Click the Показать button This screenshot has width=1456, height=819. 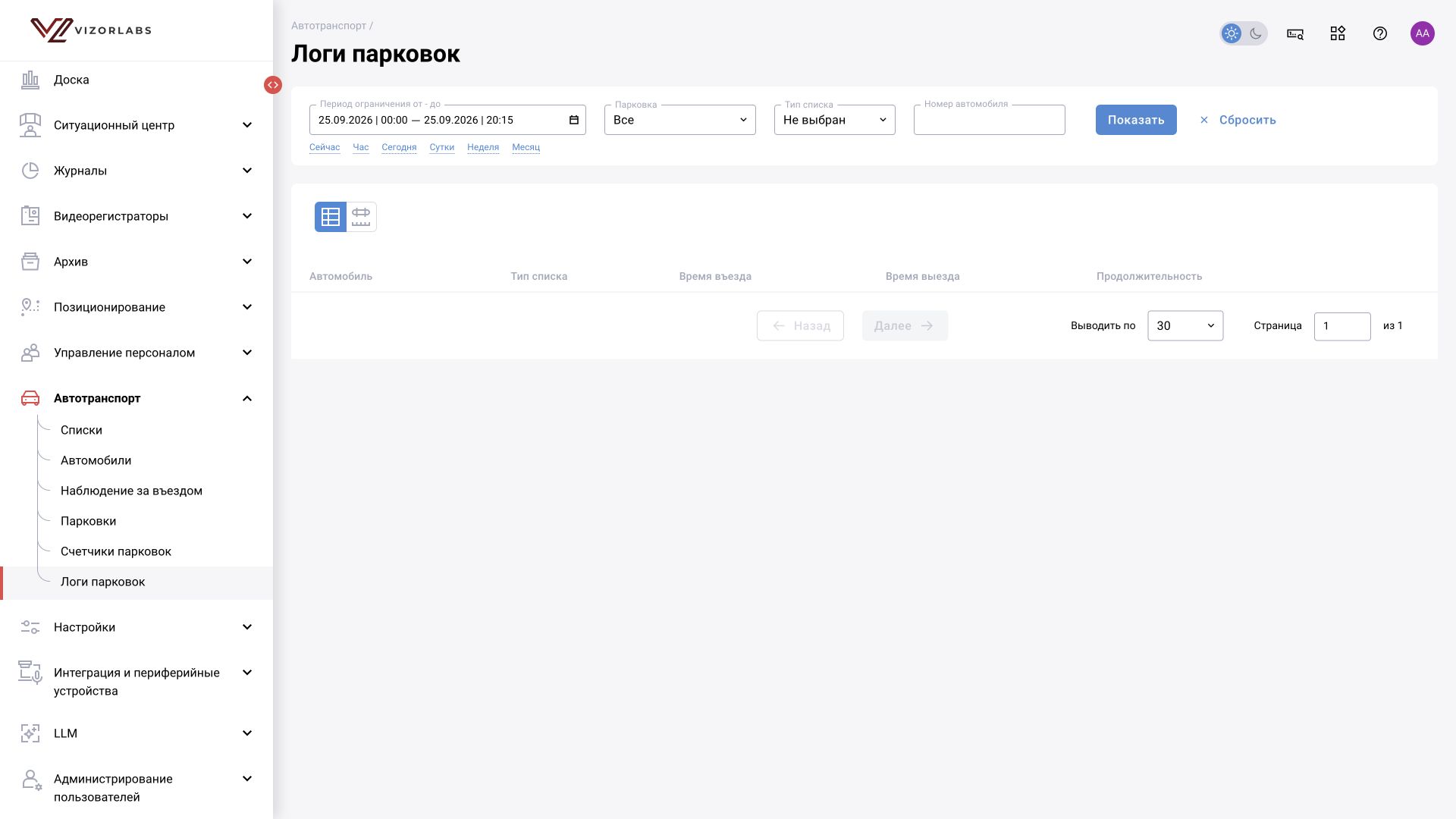pos(1136,120)
